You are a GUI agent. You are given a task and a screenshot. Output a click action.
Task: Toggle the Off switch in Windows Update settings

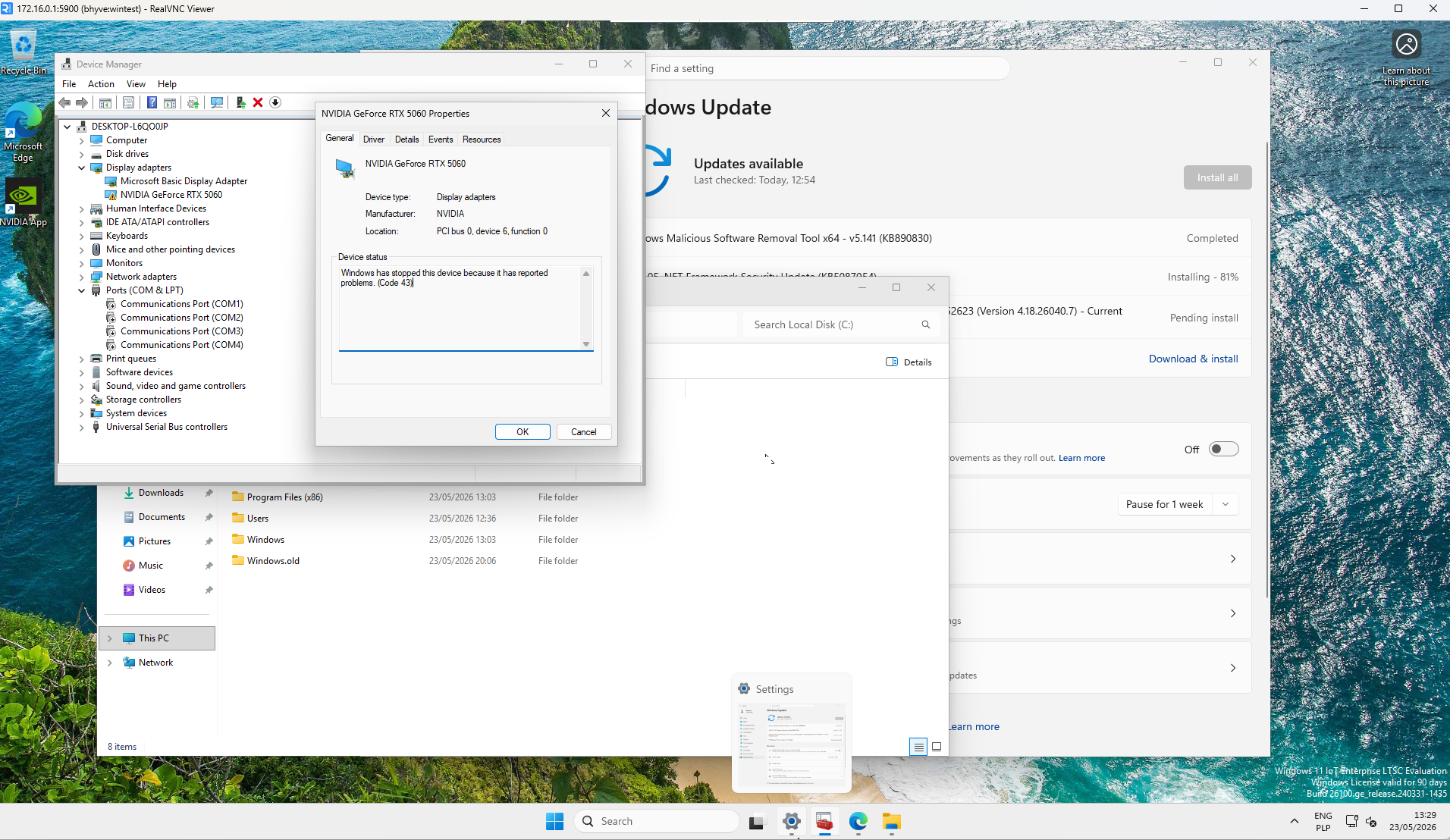[1223, 449]
